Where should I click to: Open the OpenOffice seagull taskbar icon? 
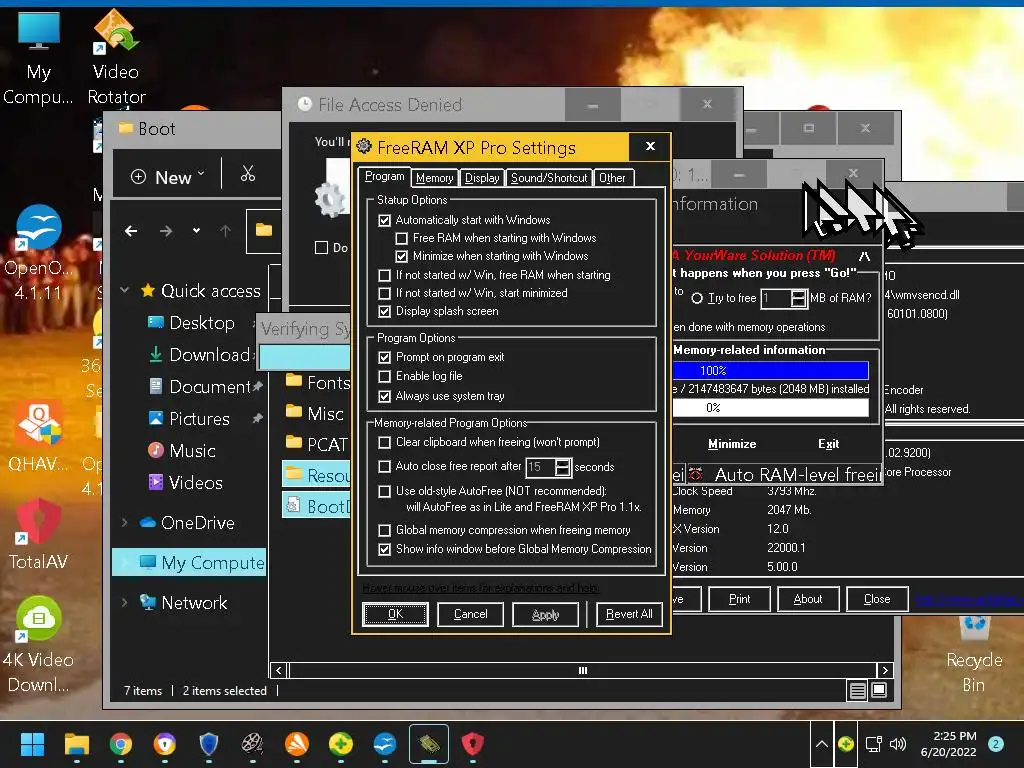click(x=385, y=744)
